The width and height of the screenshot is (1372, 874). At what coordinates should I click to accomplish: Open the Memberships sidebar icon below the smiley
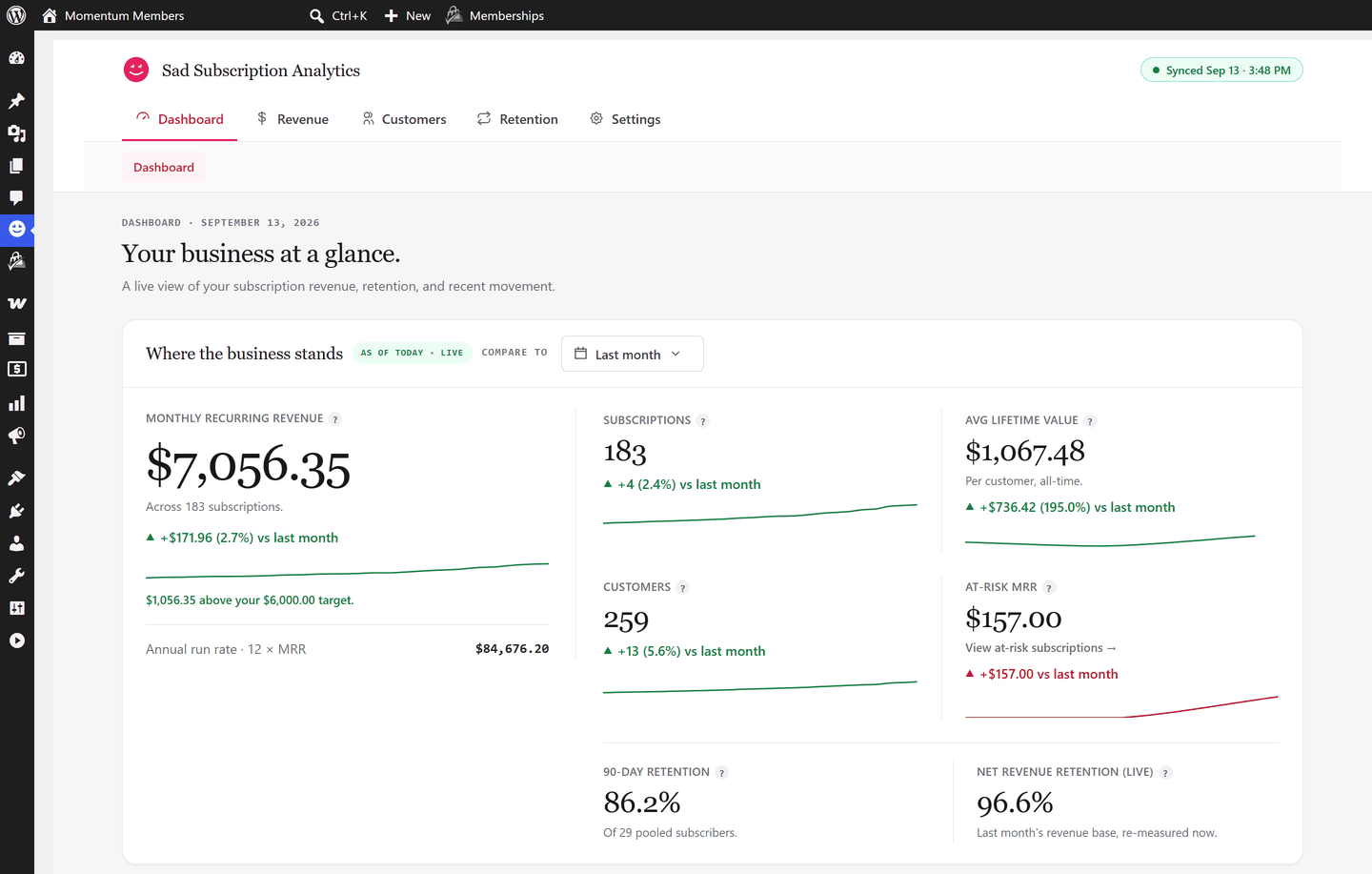(16, 260)
